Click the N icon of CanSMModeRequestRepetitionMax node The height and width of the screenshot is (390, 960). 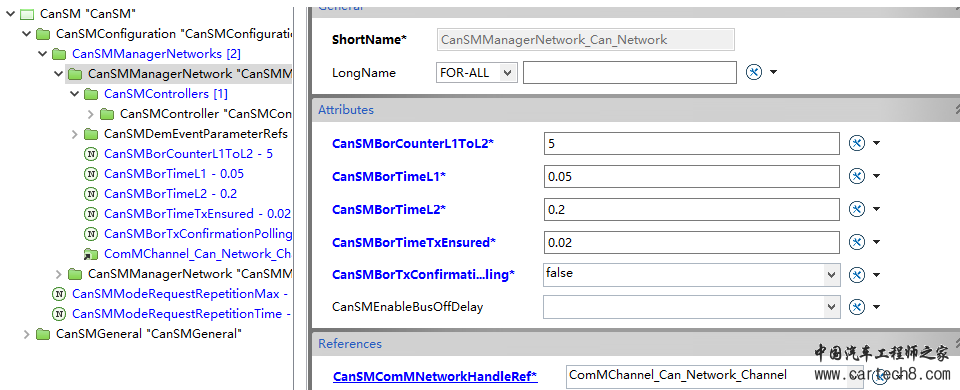point(59,294)
